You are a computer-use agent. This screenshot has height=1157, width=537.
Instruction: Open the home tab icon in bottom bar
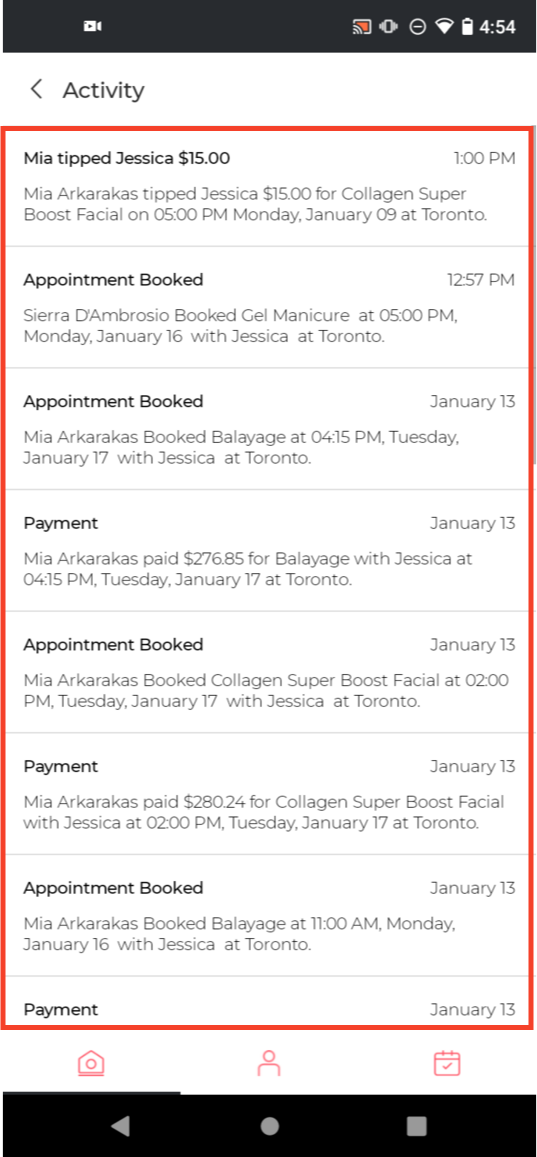coord(91,1063)
